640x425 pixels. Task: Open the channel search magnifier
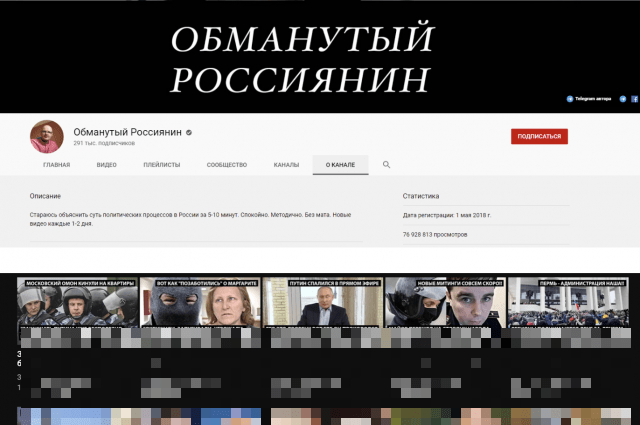click(x=387, y=164)
